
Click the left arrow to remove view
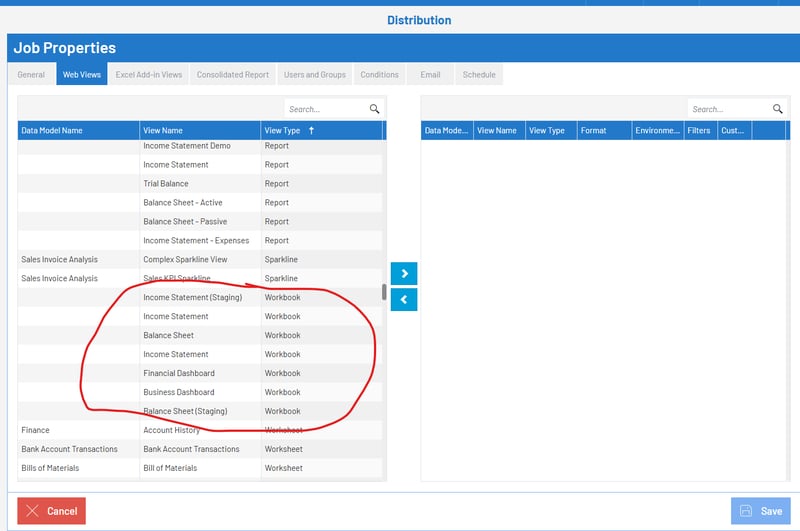pos(403,299)
